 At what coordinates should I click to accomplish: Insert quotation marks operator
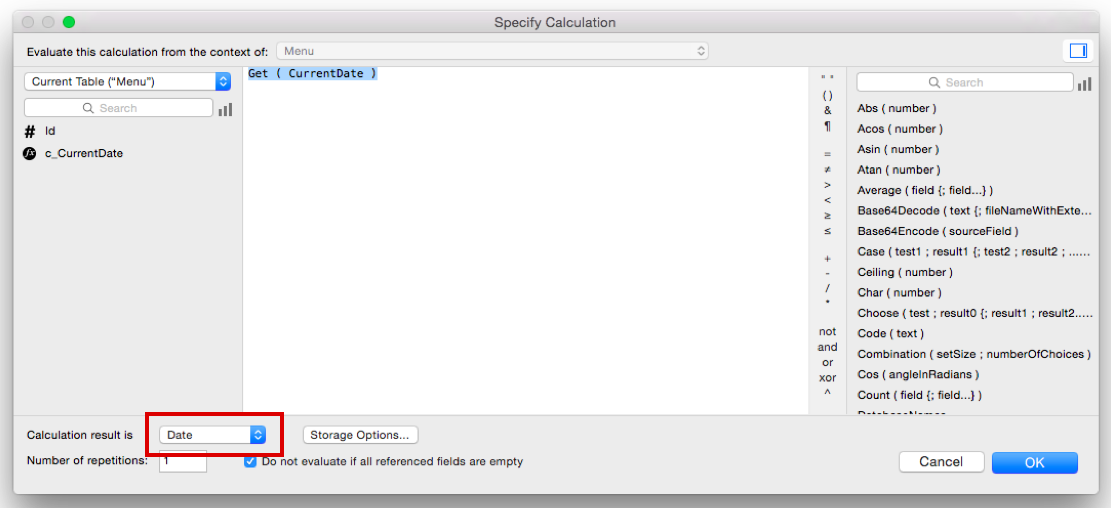(827, 78)
